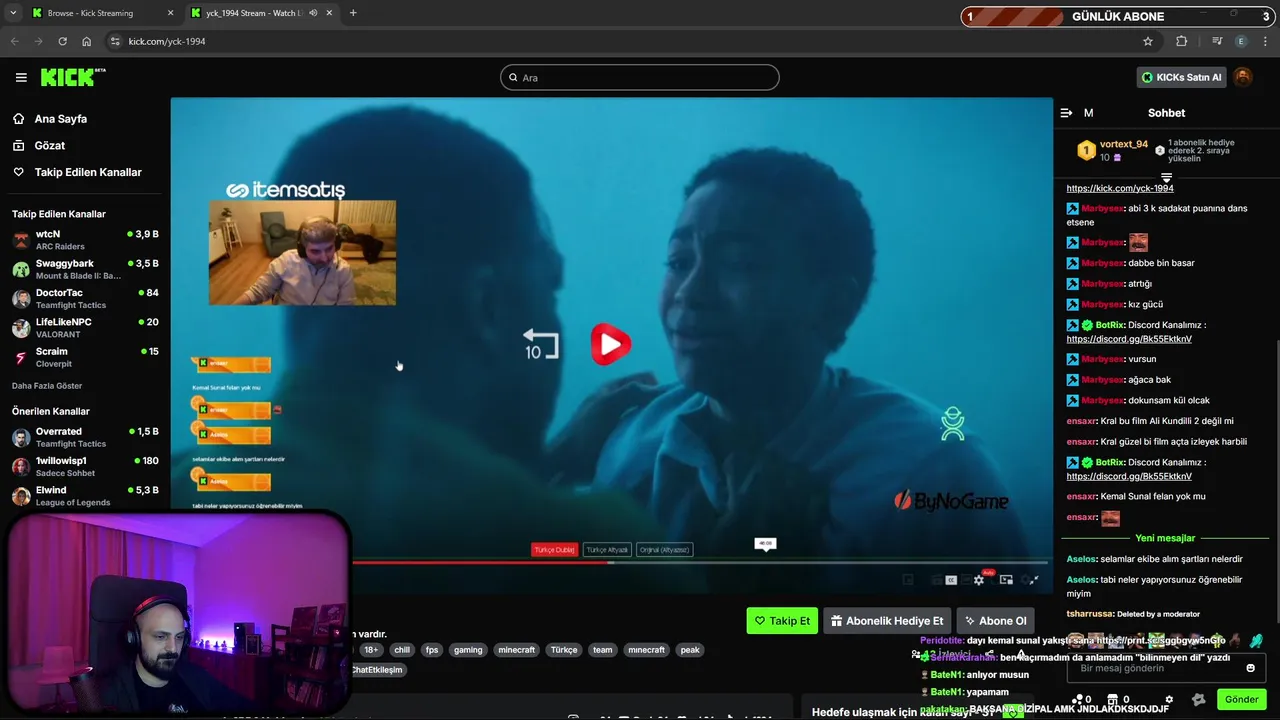Click the chill stream tag
Screen dimensions: 1280x720
coord(401,650)
